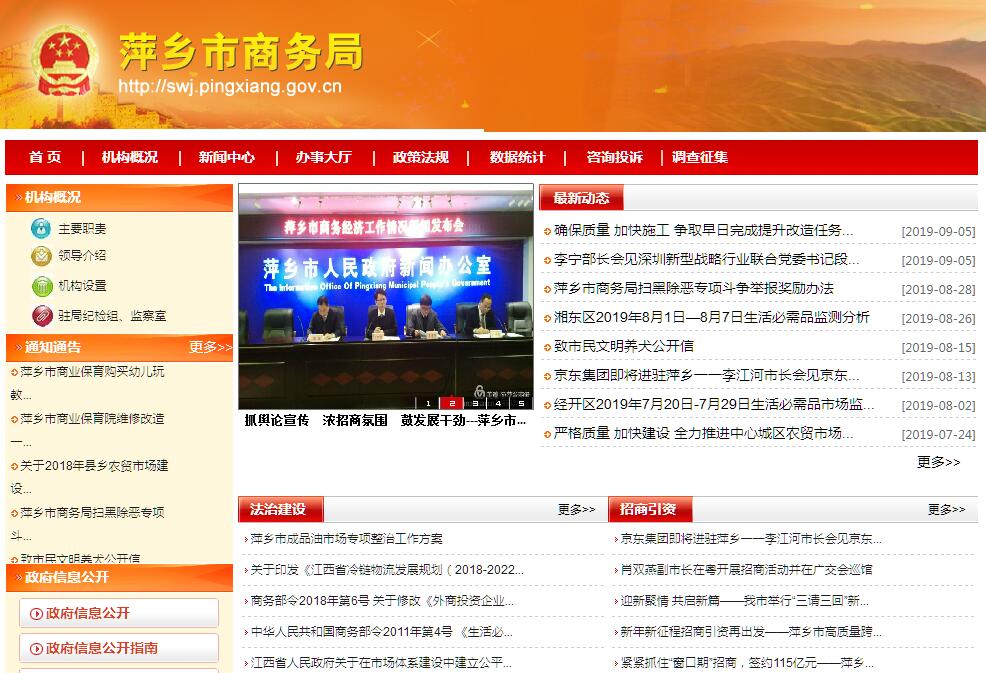Expand 通知通告 with 更多>> link

[210, 347]
